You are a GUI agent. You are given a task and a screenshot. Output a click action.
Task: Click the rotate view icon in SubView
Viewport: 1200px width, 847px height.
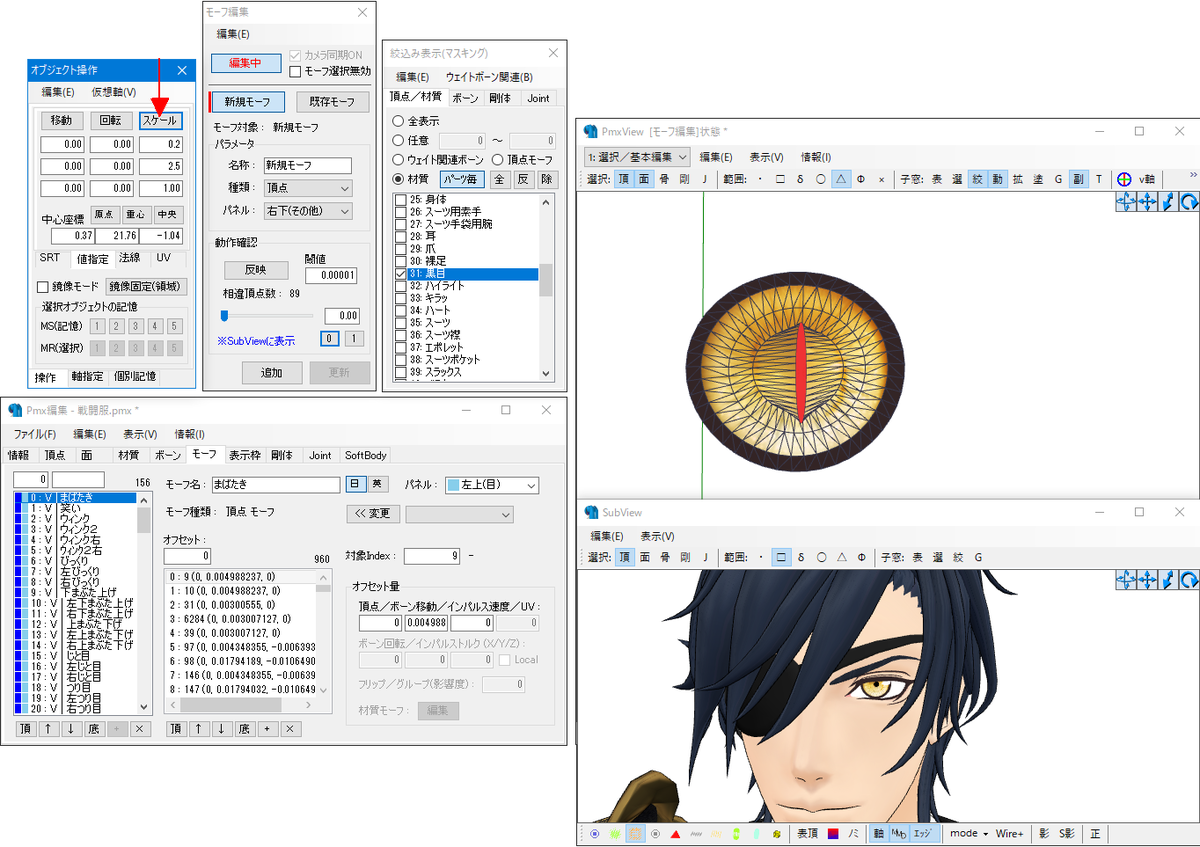1189,579
